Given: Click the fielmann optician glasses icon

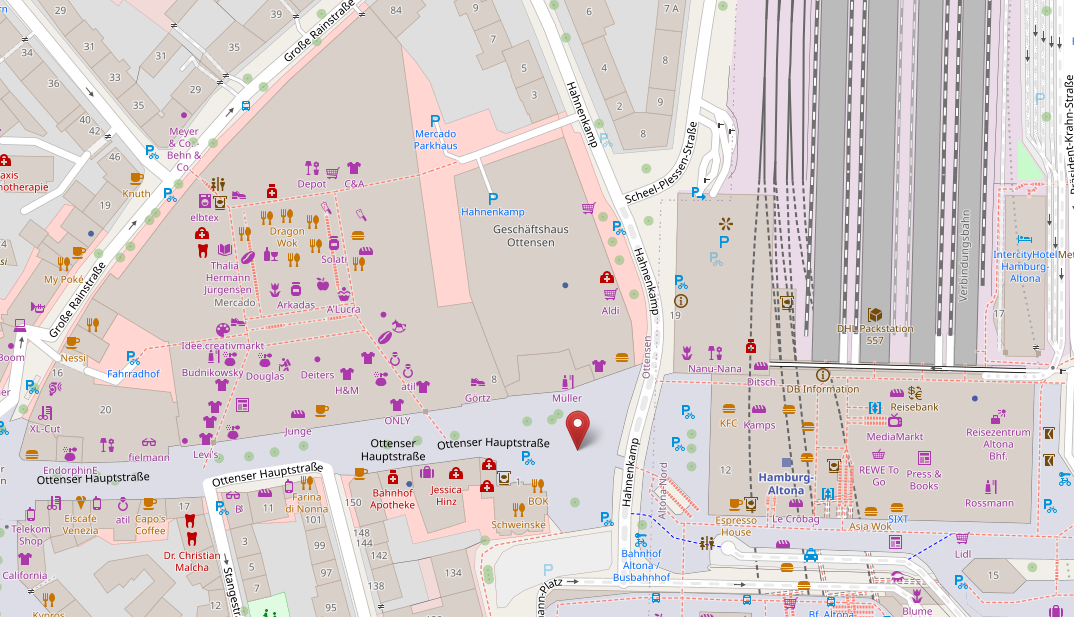Looking at the screenshot, I should point(149,442).
